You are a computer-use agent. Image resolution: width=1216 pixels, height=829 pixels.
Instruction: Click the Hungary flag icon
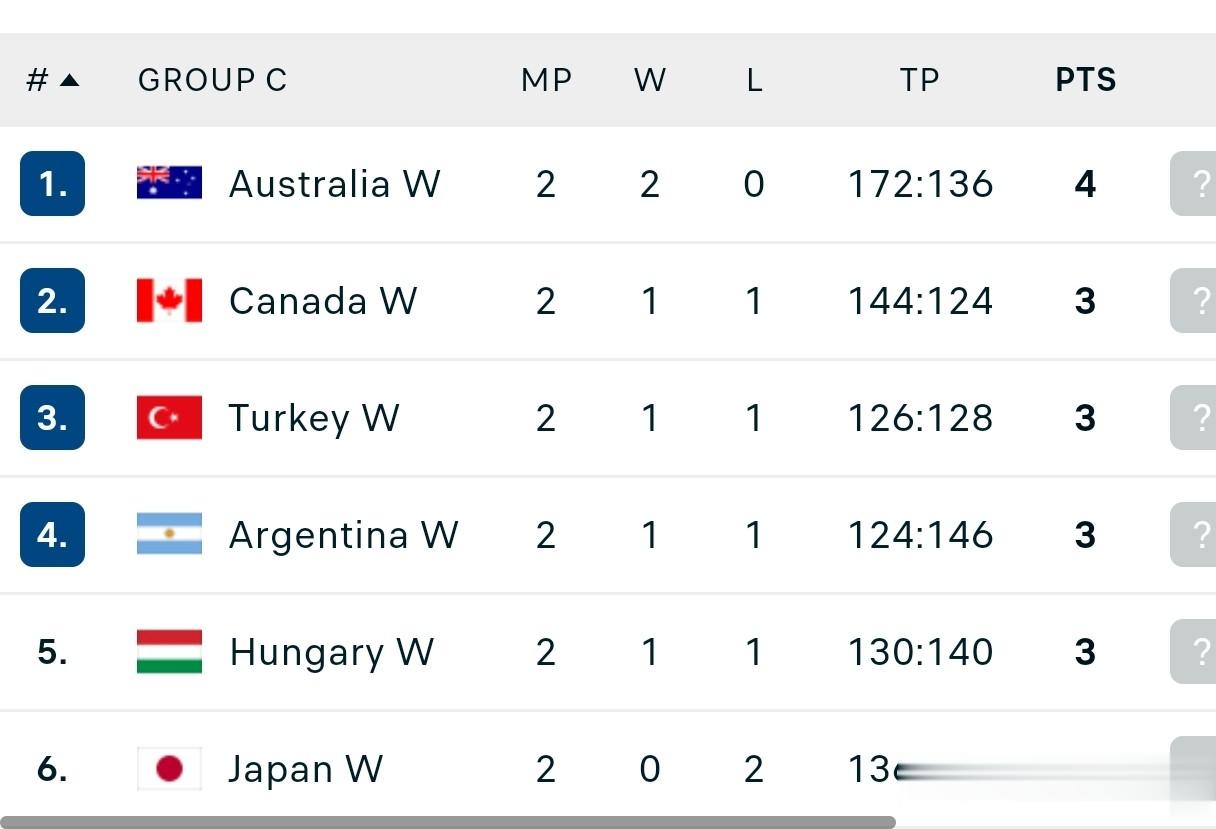click(169, 651)
